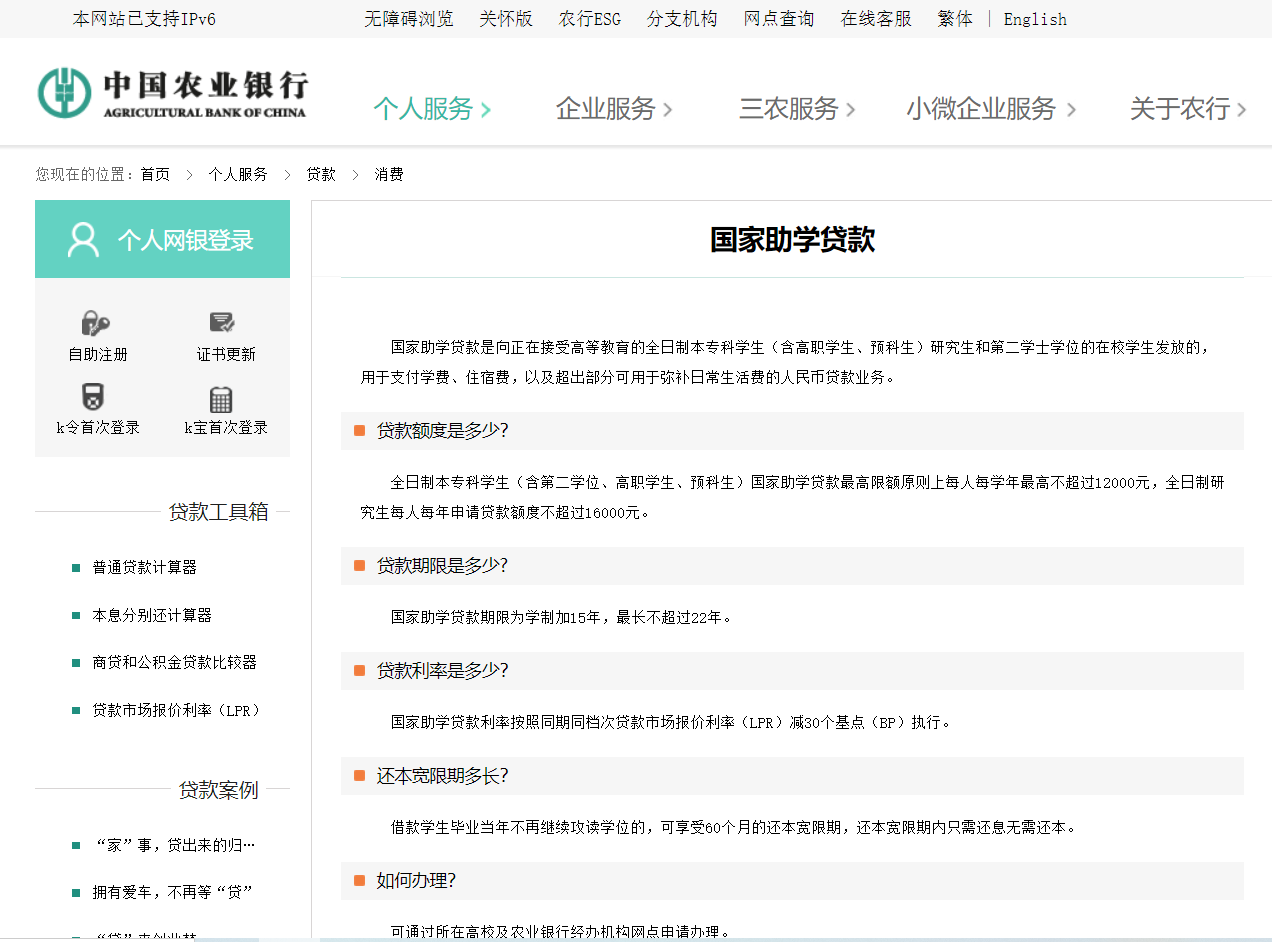The height and width of the screenshot is (942, 1272).
Task: Open the 商贷和公积金贷款比较器 link
Action: [x=175, y=662]
